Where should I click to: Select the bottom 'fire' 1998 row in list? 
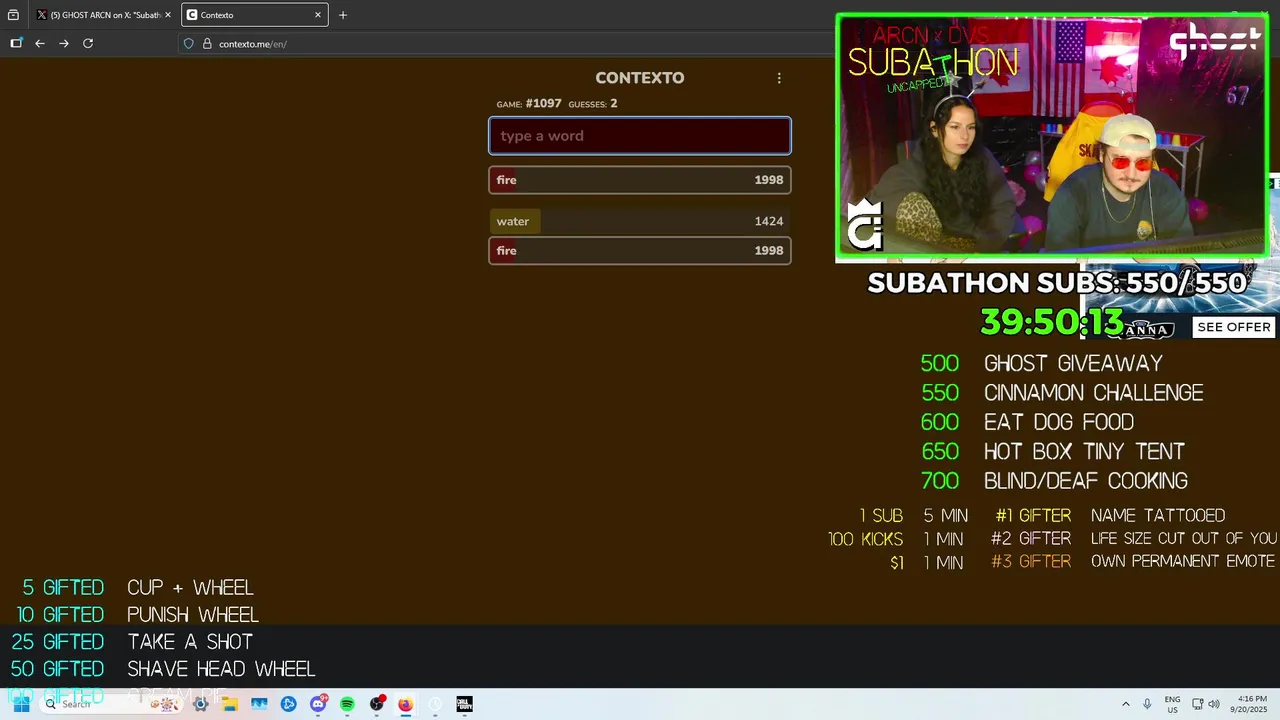pyautogui.click(x=640, y=250)
